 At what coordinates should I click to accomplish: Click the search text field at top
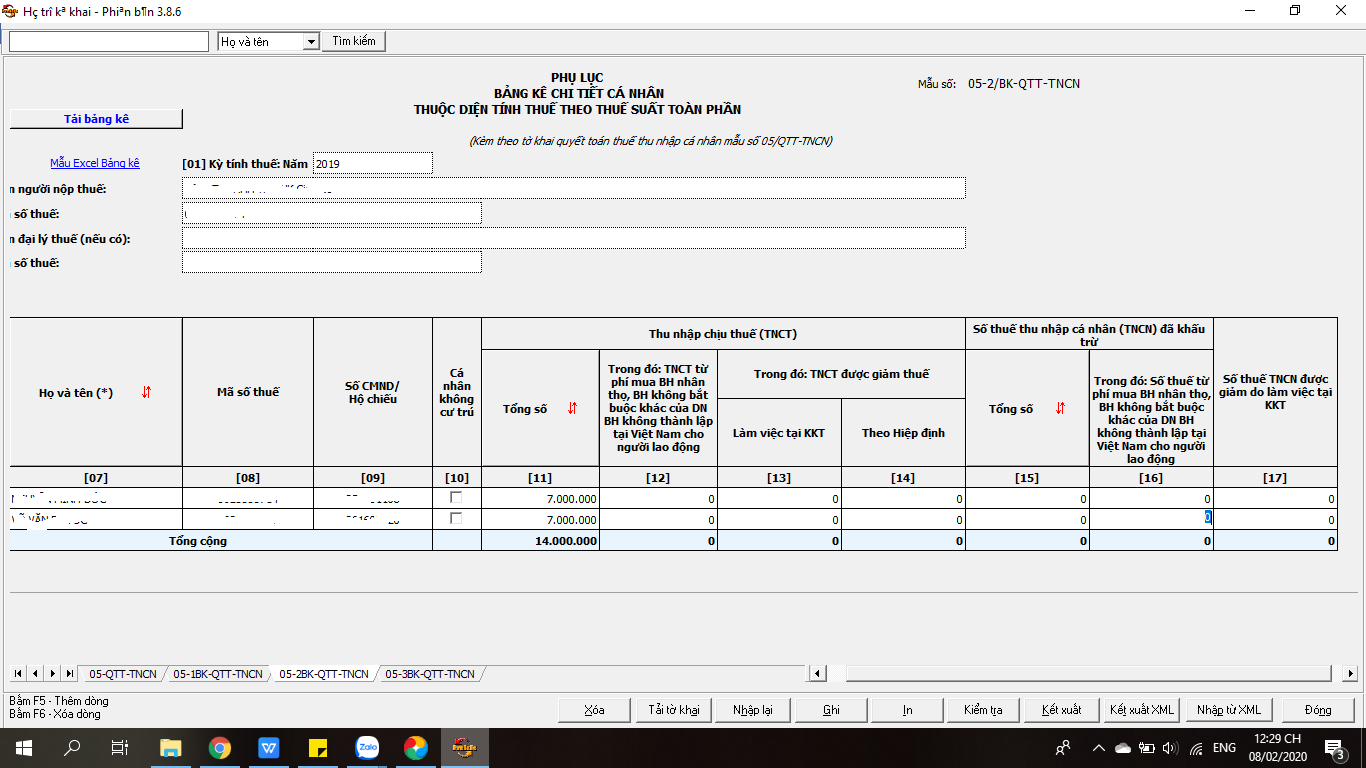click(110, 42)
